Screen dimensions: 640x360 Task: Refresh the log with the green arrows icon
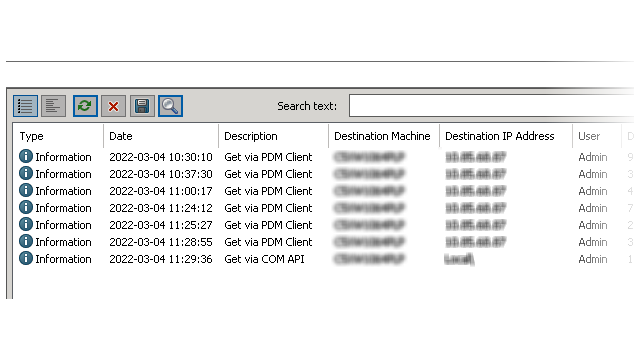[85, 106]
